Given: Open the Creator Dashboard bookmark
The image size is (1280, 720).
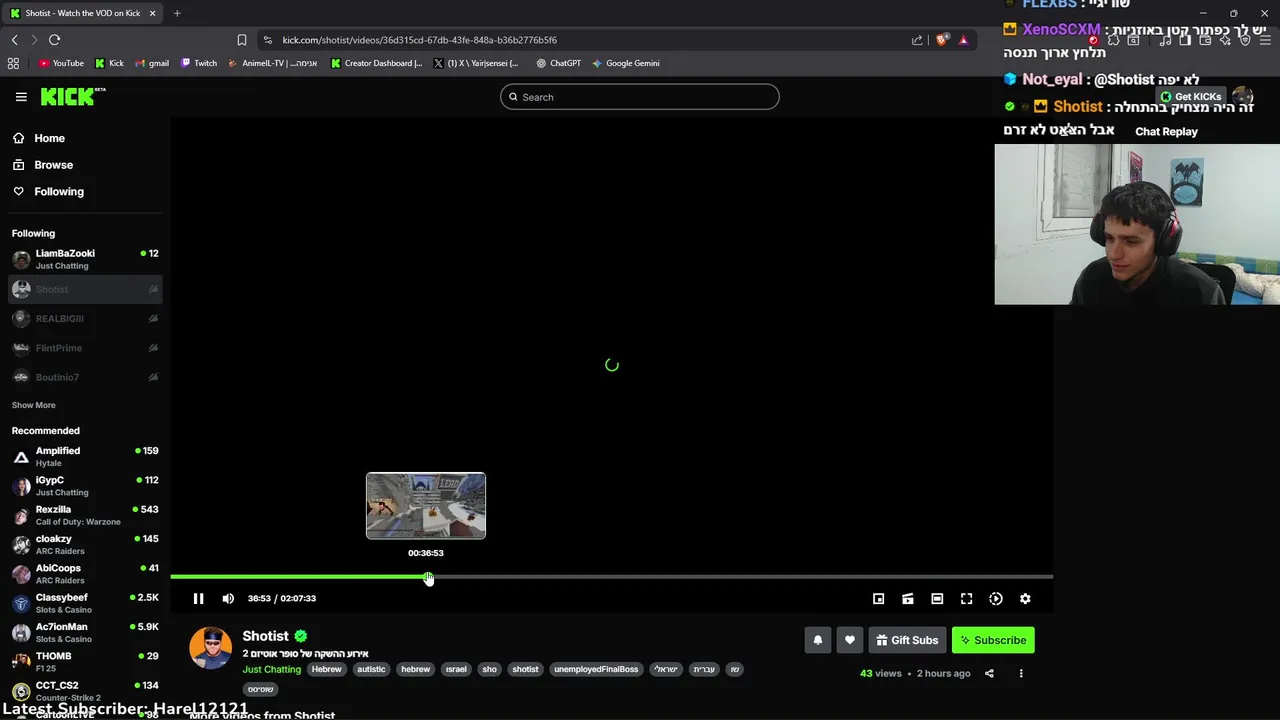Looking at the screenshot, I should (376, 63).
